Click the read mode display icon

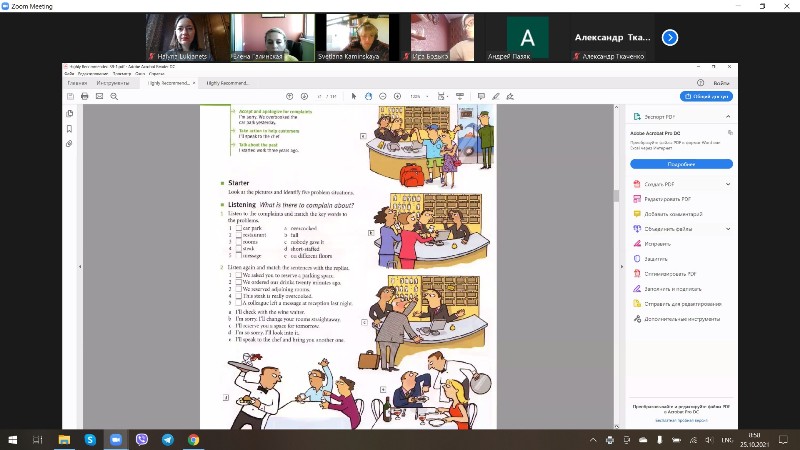[460, 96]
